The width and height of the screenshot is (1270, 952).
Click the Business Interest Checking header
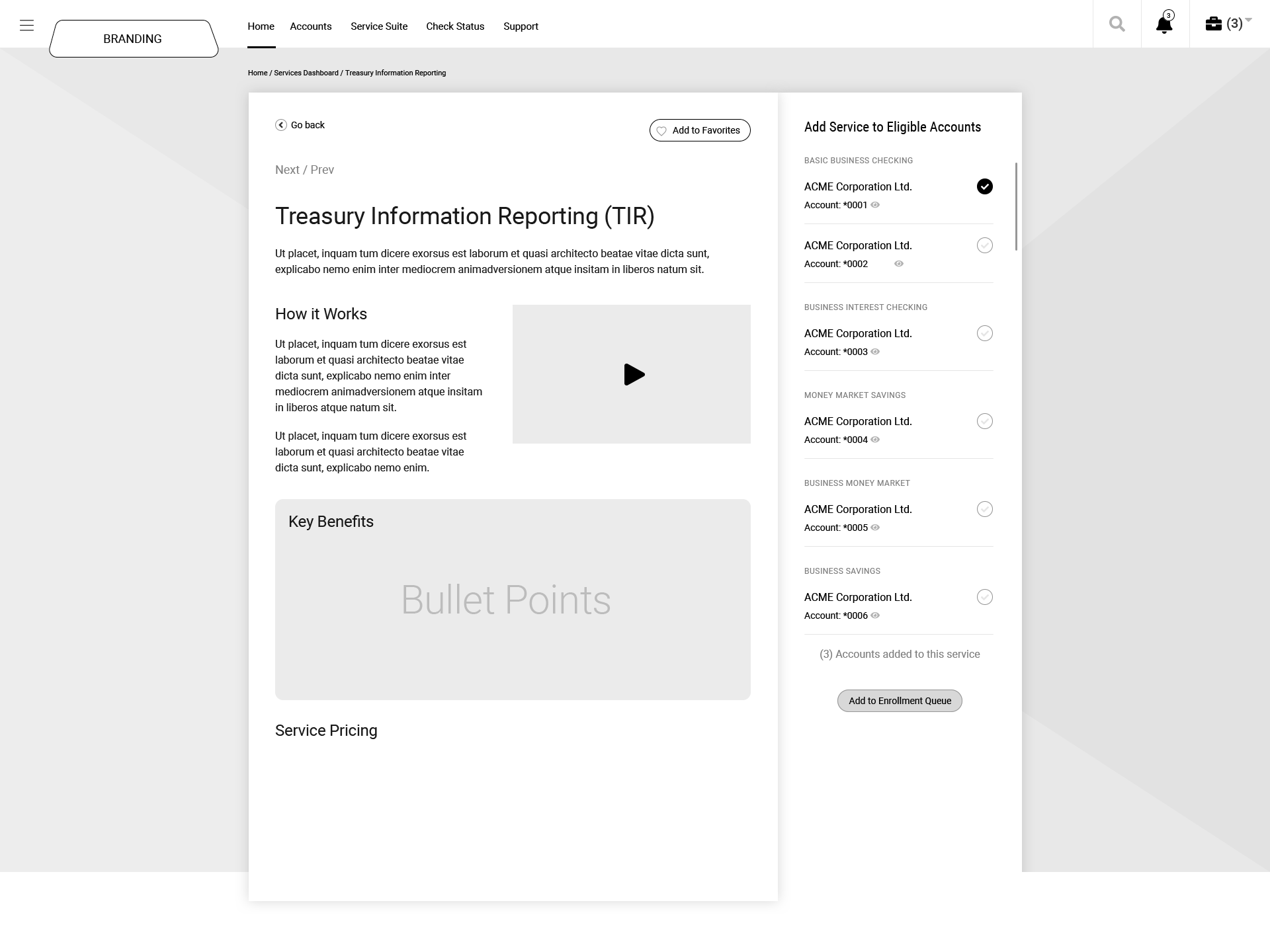click(x=866, y=307)
